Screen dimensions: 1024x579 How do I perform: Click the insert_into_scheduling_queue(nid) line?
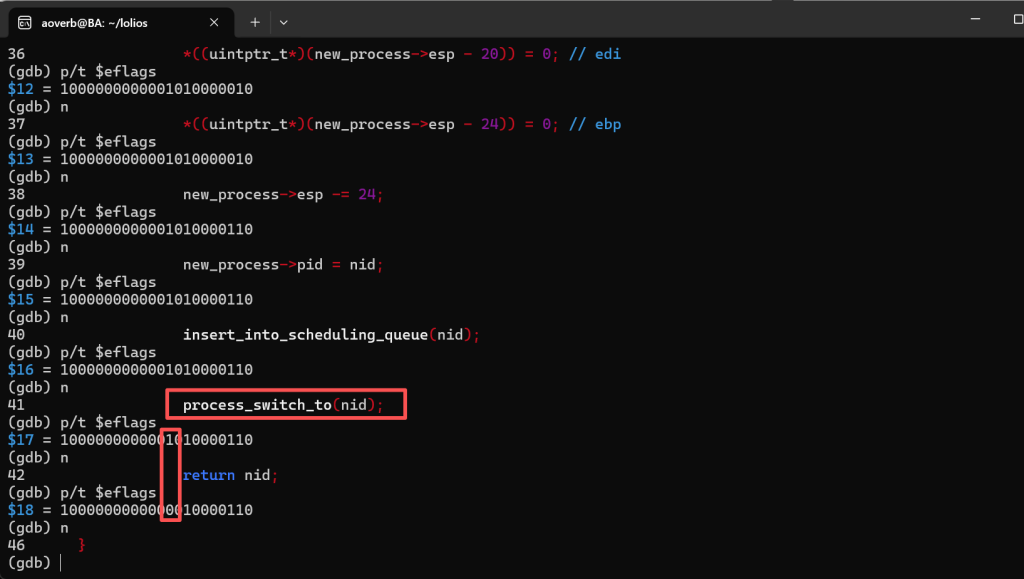point(331,335)
